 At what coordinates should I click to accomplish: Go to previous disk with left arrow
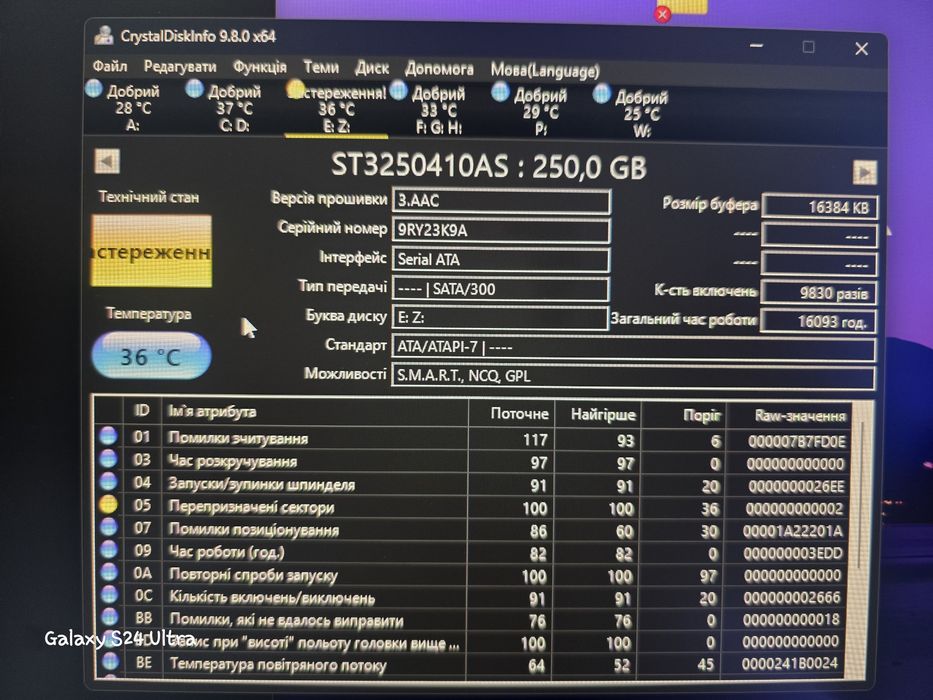coord(107,161)
